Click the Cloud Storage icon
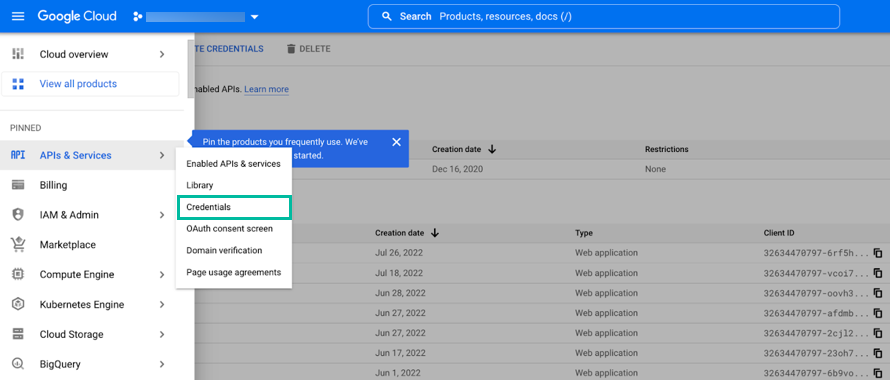 click(18, 334)
